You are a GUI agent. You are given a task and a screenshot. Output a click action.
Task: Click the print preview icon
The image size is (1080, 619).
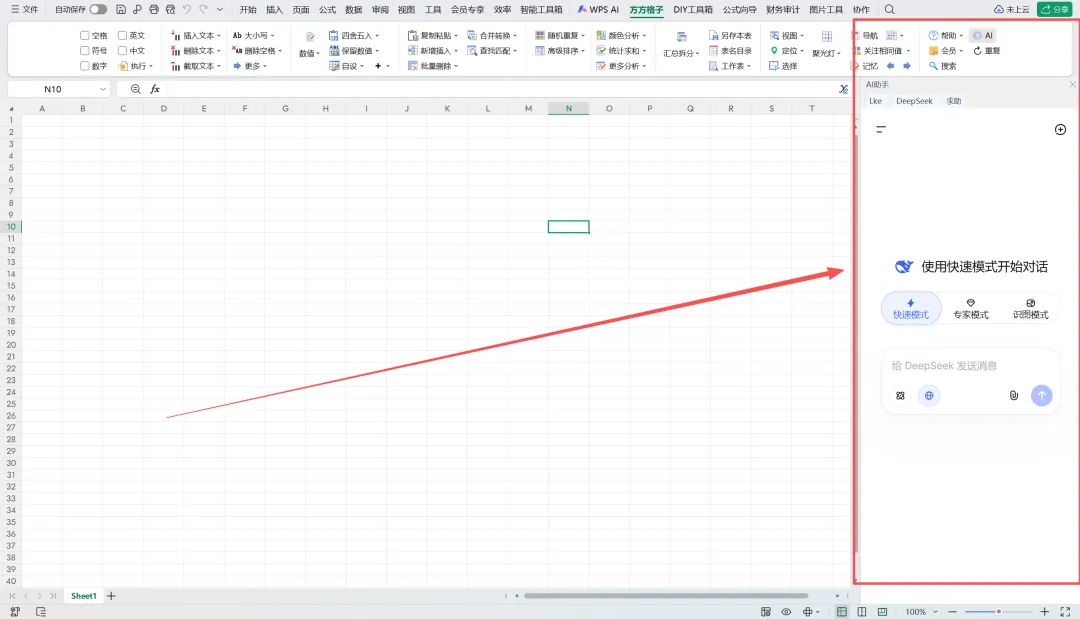(x=170, y=10)
